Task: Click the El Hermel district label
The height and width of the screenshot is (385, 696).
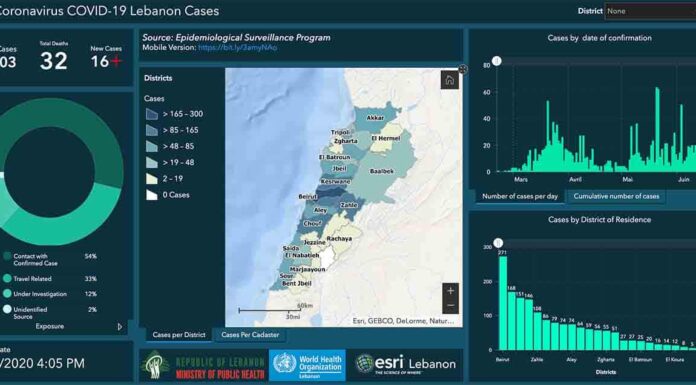Action: click(385, 139)
